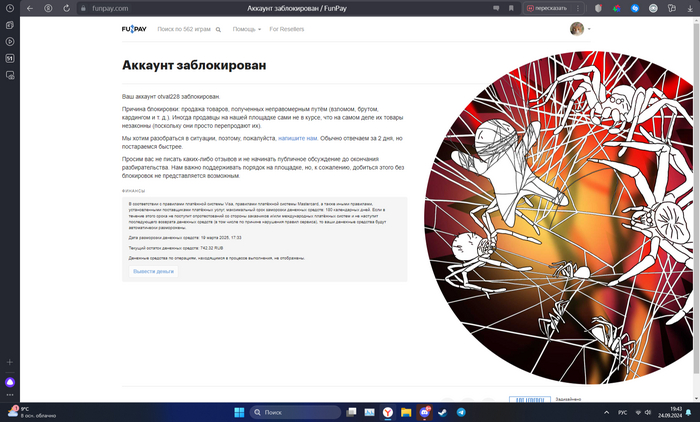Click the padlock site security icon
The width and height of the screenshot is (700, 422).
[x=83, y=8]
